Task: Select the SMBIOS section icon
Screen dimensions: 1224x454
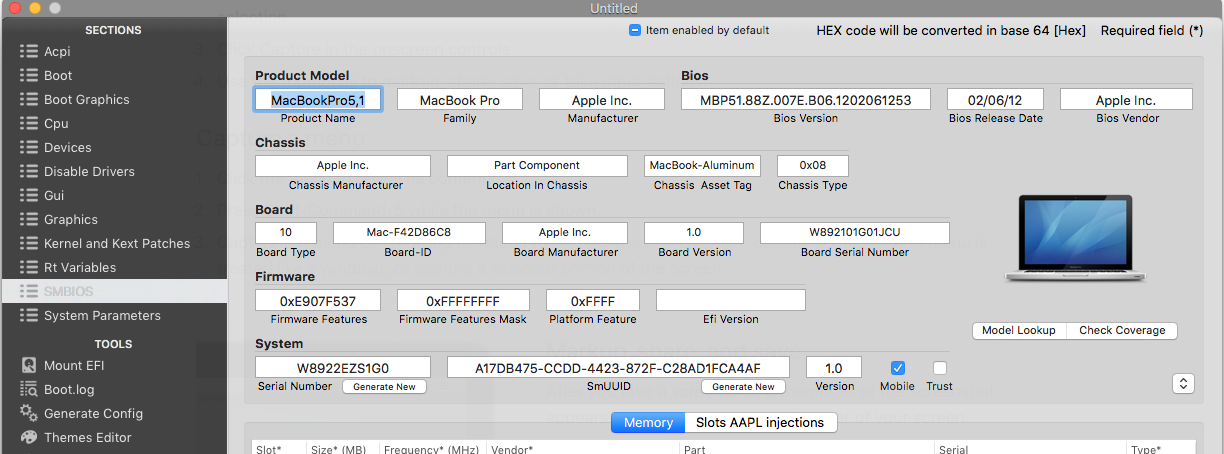Action: pos(29,291)
